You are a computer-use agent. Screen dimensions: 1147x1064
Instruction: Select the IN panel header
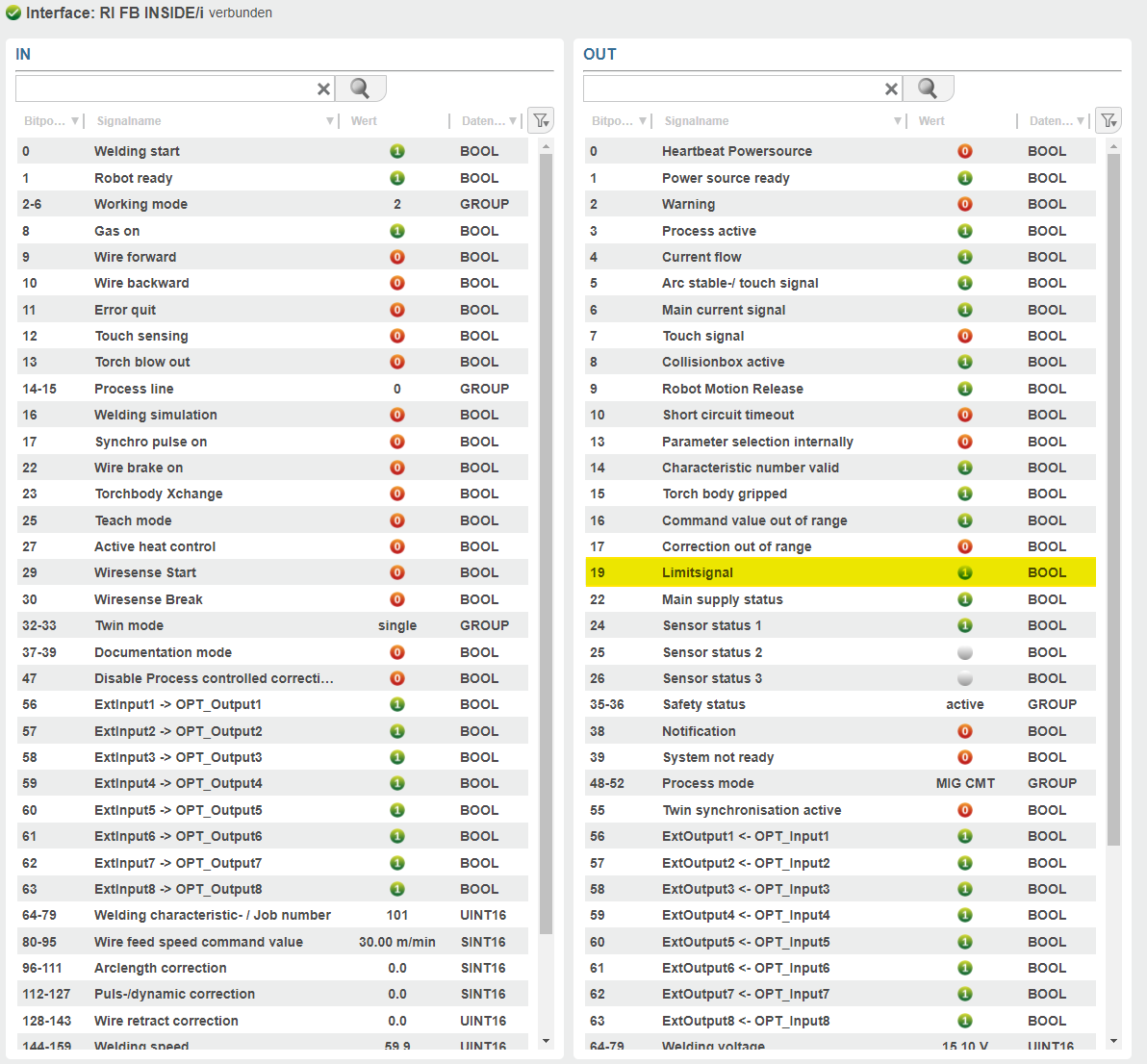click(x=22, y=54)
